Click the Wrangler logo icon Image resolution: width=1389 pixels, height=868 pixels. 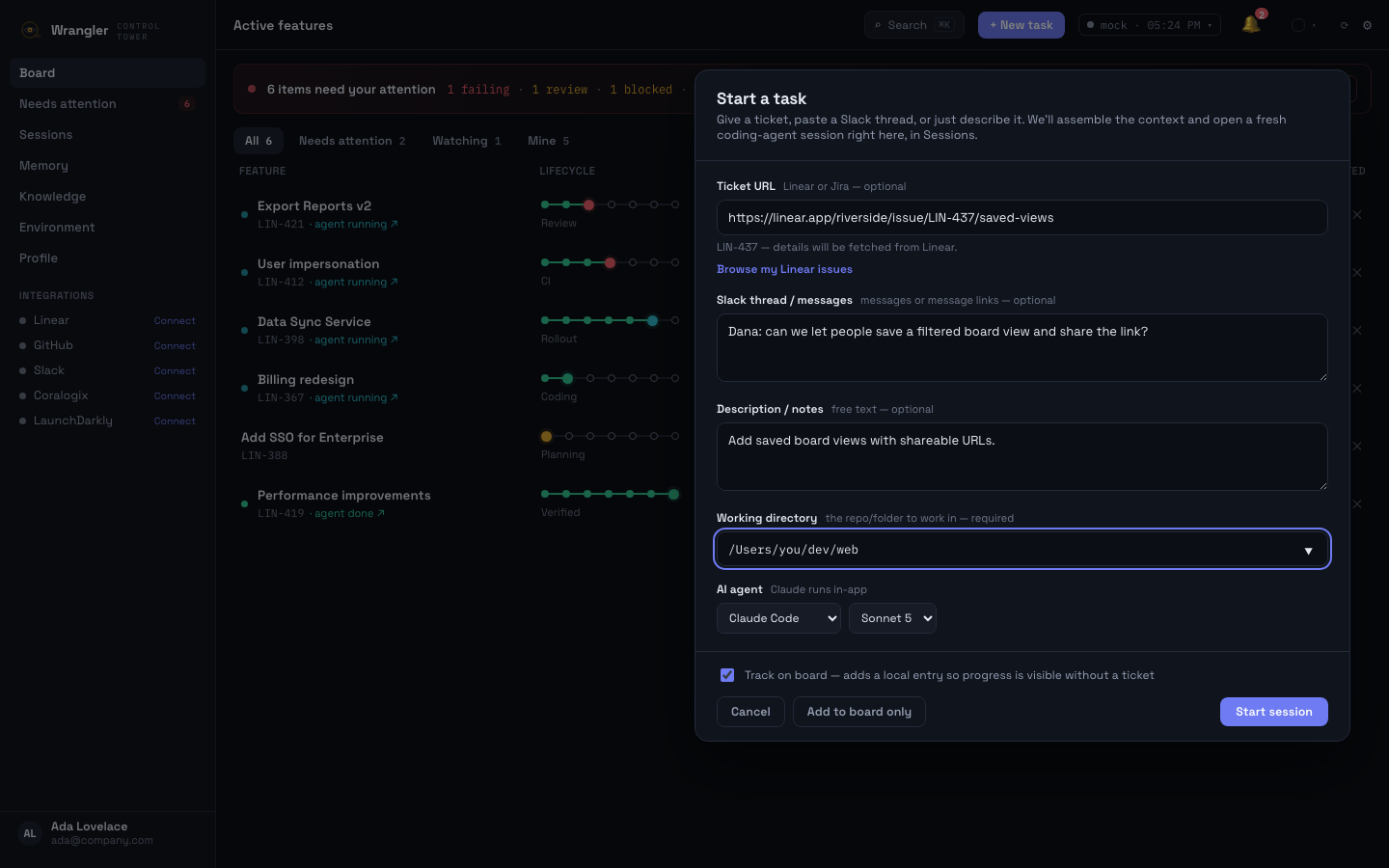click(x=30, y=30)
